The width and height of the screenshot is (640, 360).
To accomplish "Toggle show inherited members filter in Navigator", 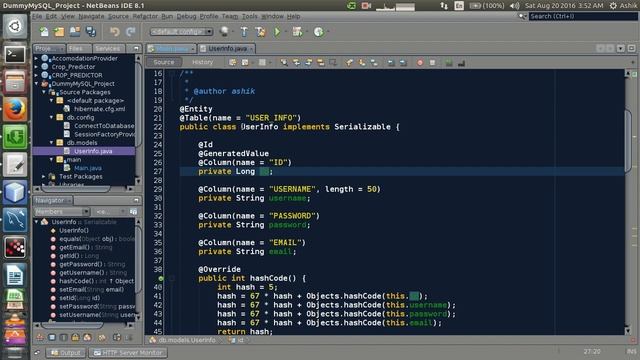I will [40, 337].
